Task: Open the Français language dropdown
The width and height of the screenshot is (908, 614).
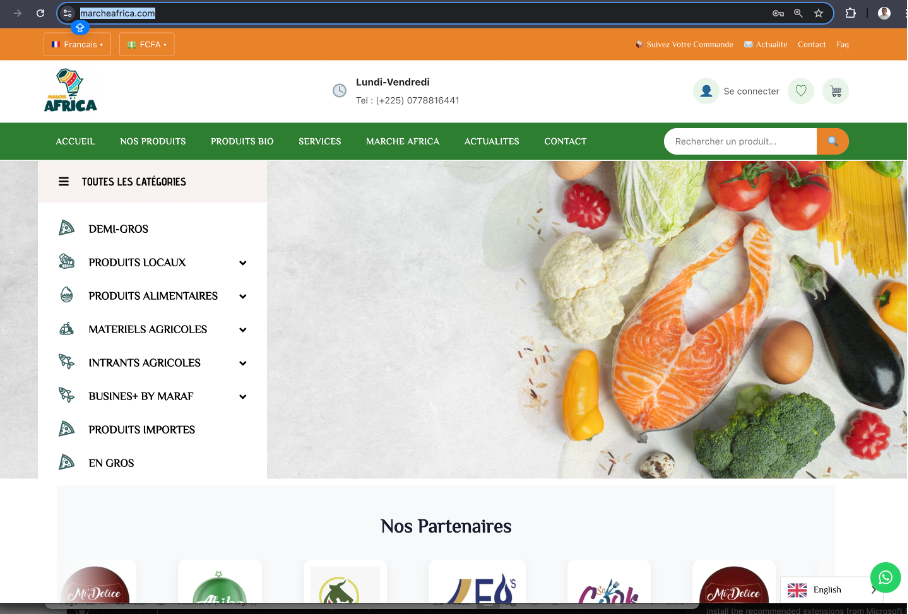Action: point(77,44)
